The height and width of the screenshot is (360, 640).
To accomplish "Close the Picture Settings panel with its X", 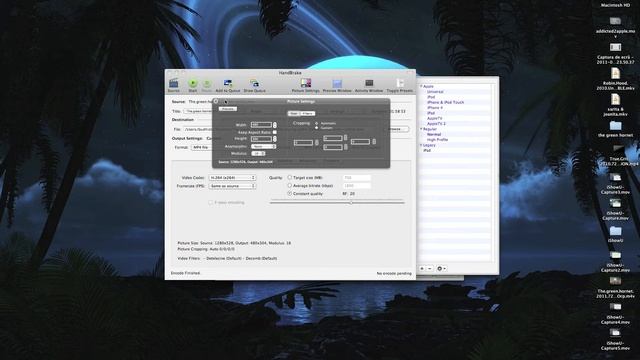I will click(x=216, y=101).
